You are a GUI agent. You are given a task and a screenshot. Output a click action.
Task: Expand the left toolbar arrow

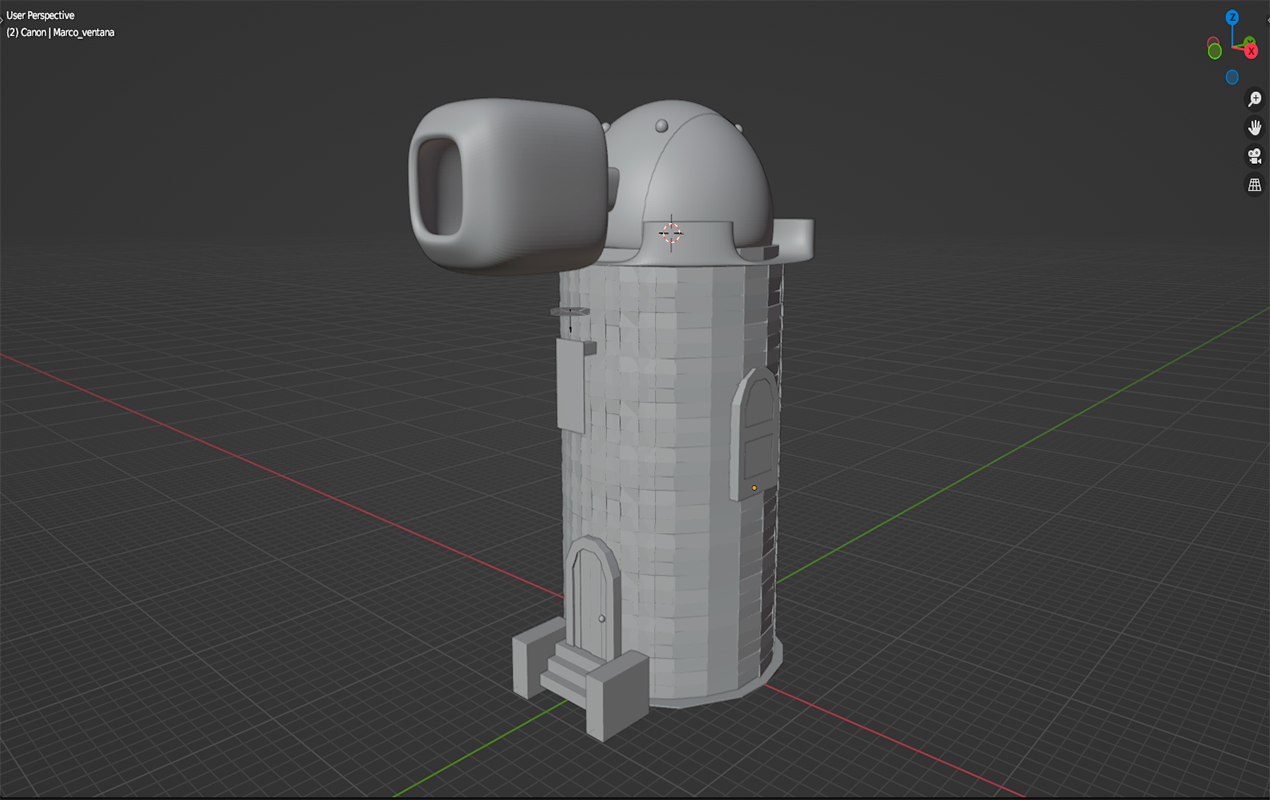point(3,17)
